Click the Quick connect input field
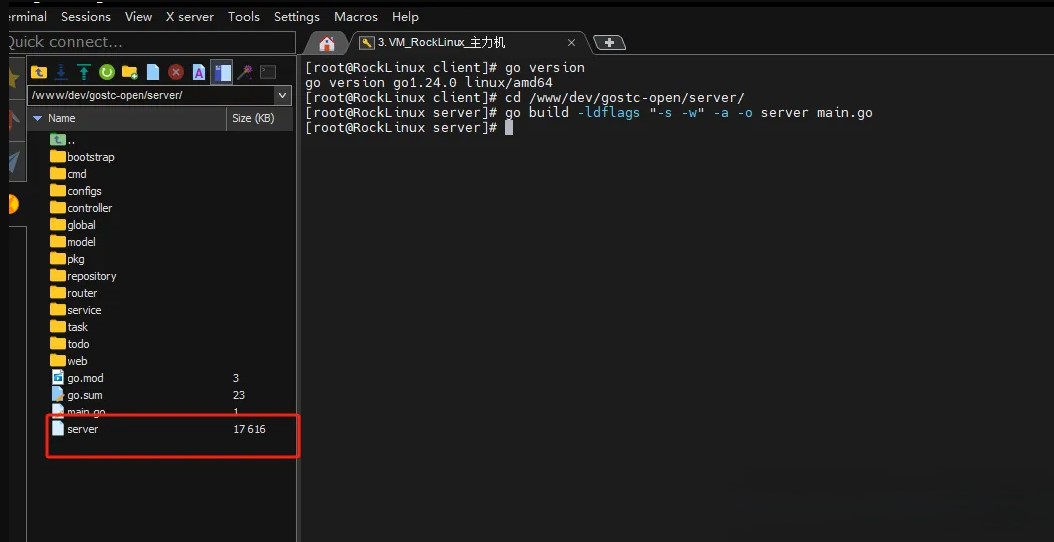 [148, 42]
